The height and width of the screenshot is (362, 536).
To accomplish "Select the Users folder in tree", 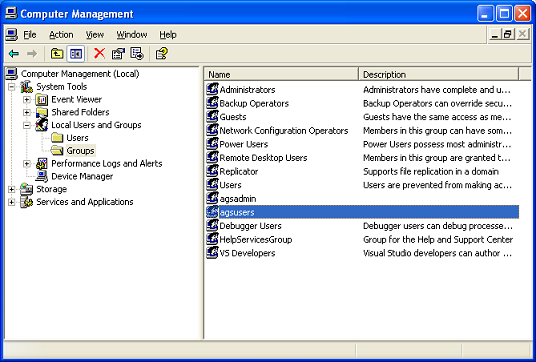I will pyautogui.click(x=77, y=138).
